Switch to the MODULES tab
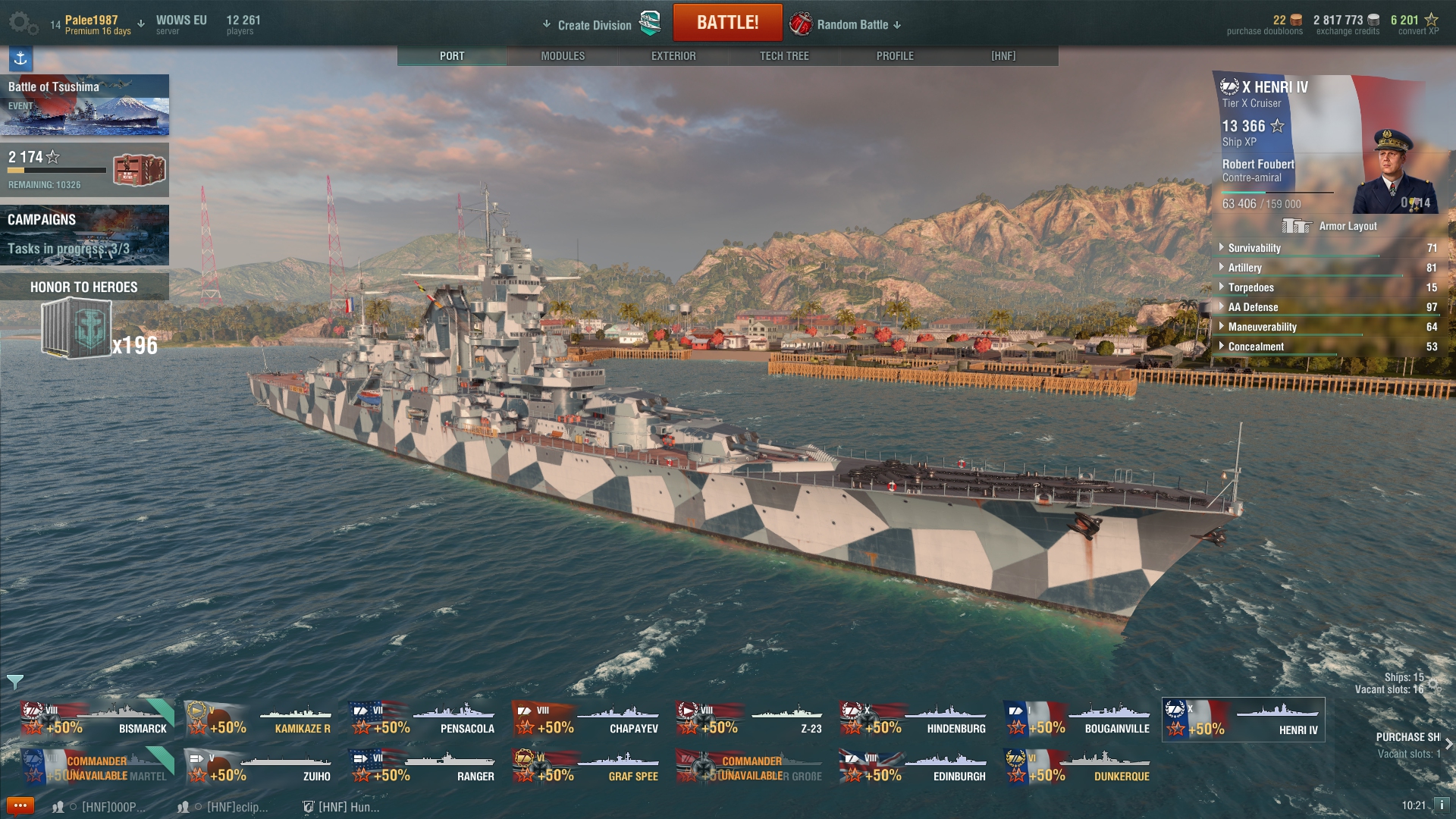The image size is (1456, 819). (563, 56)
